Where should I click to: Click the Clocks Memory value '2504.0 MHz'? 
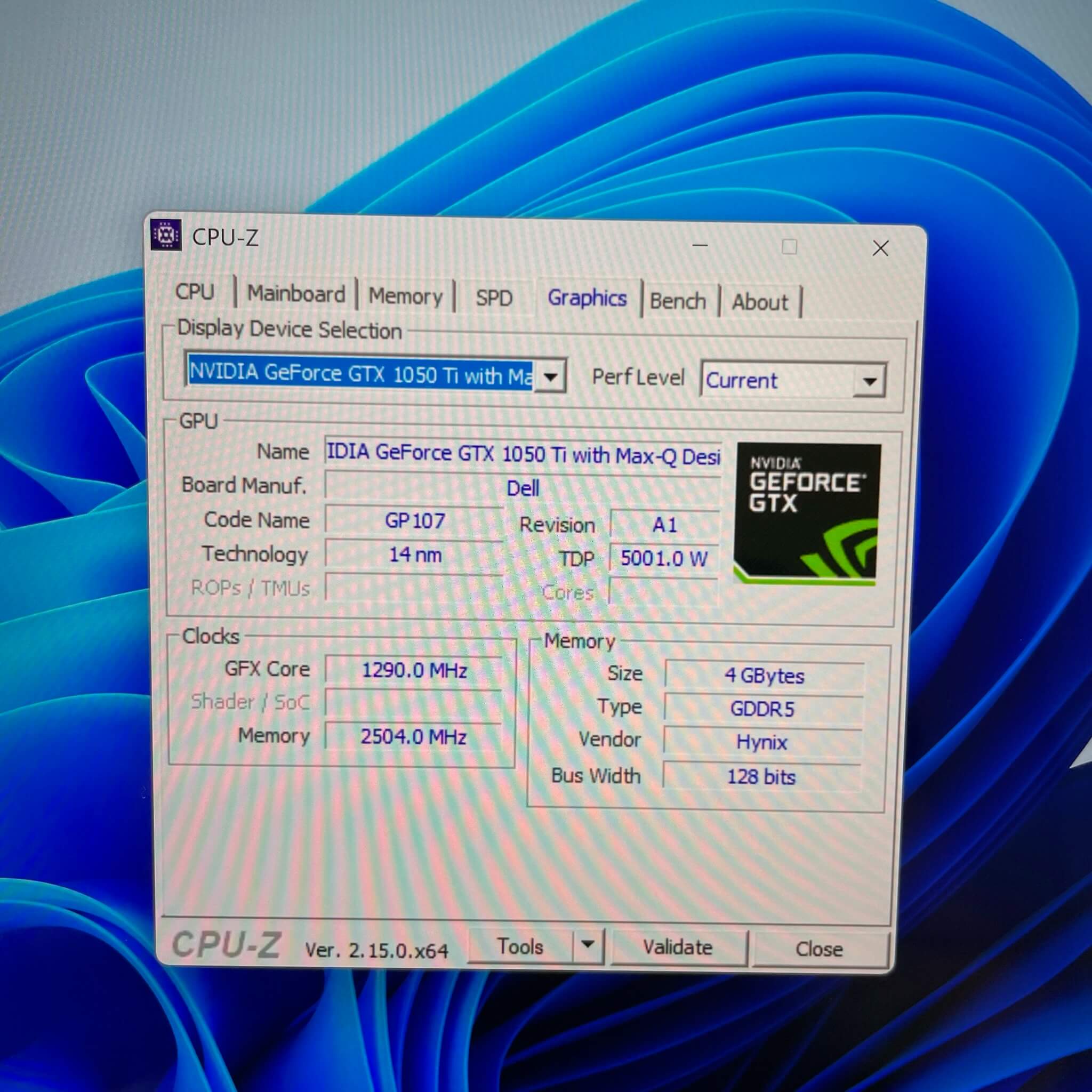click(413, 736)
